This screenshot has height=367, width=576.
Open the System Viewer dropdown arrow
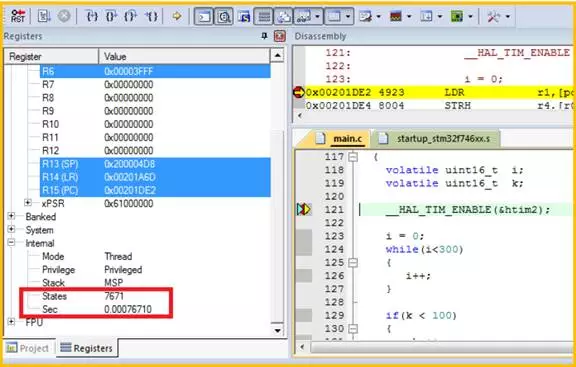pos(471,17)
